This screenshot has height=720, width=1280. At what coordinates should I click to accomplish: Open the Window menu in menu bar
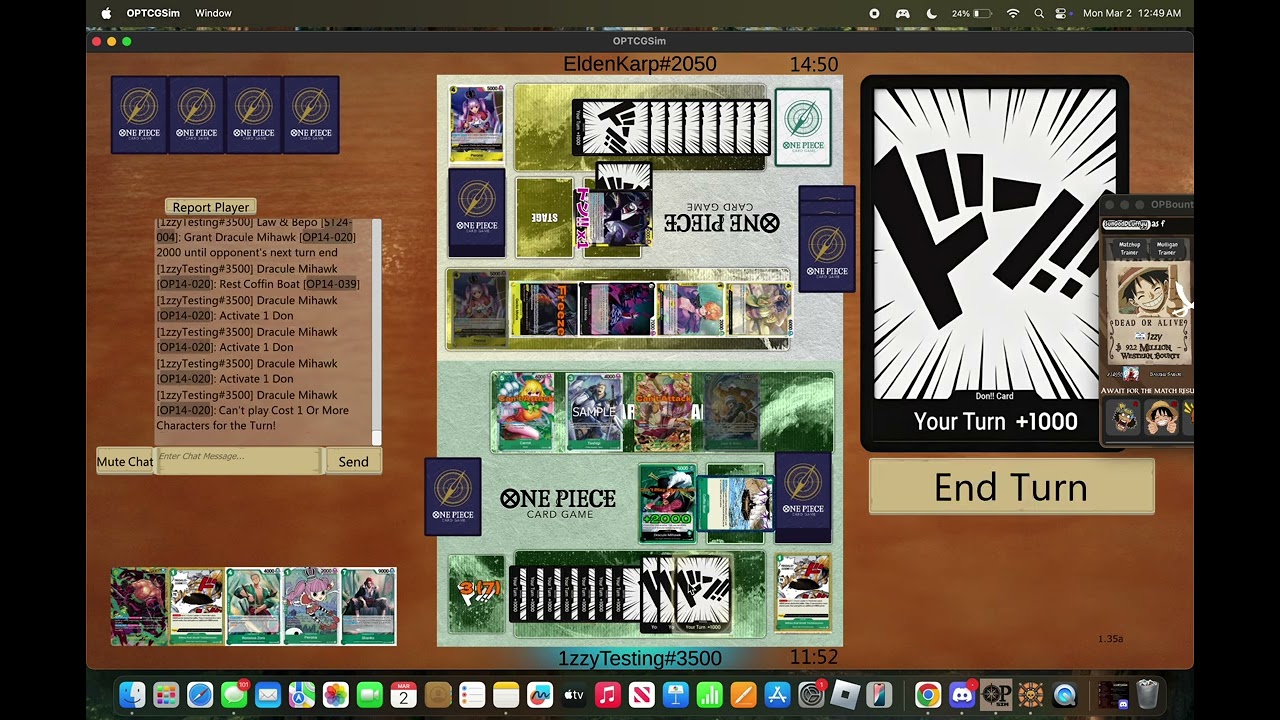(213, 13)
